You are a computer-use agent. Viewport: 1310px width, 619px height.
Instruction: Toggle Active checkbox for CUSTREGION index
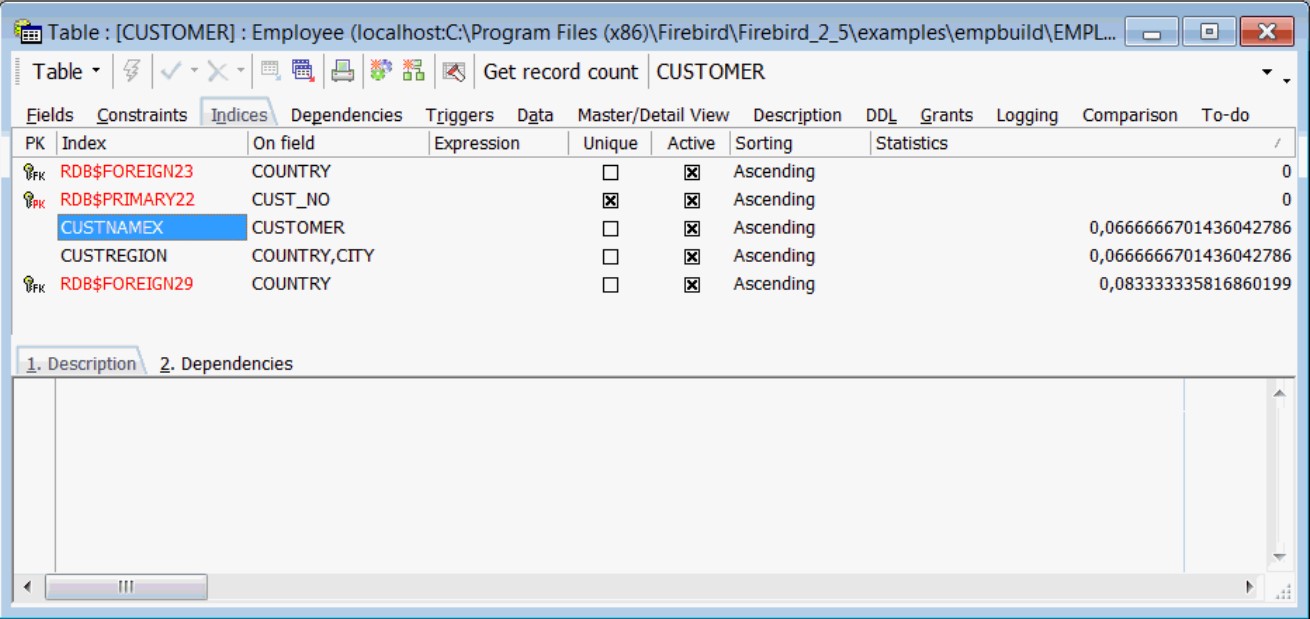691,257
